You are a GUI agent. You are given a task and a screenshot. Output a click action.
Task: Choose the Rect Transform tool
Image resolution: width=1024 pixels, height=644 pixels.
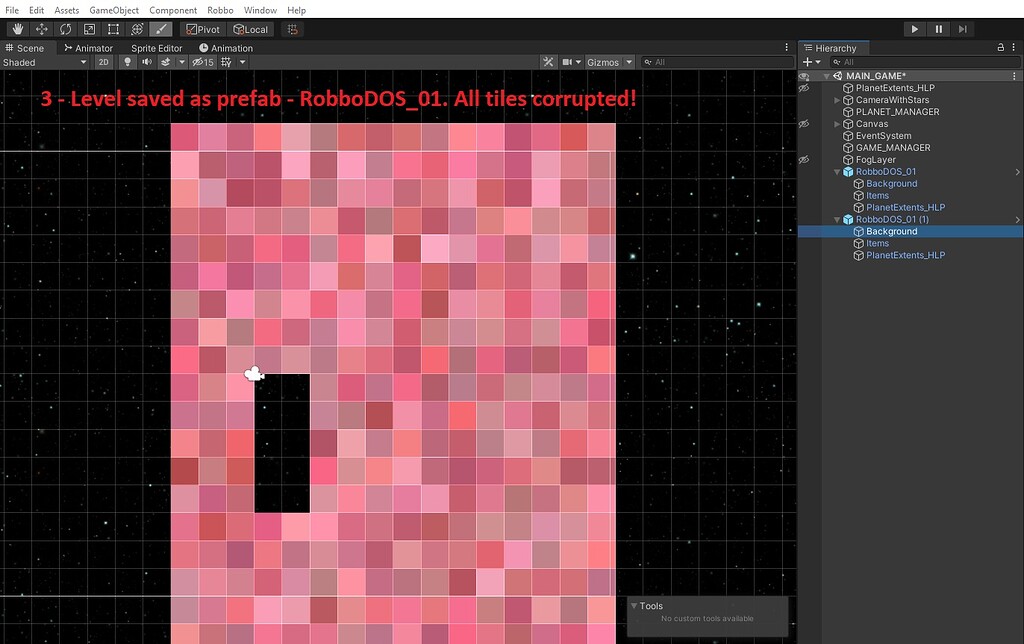(x=113, y=28)
